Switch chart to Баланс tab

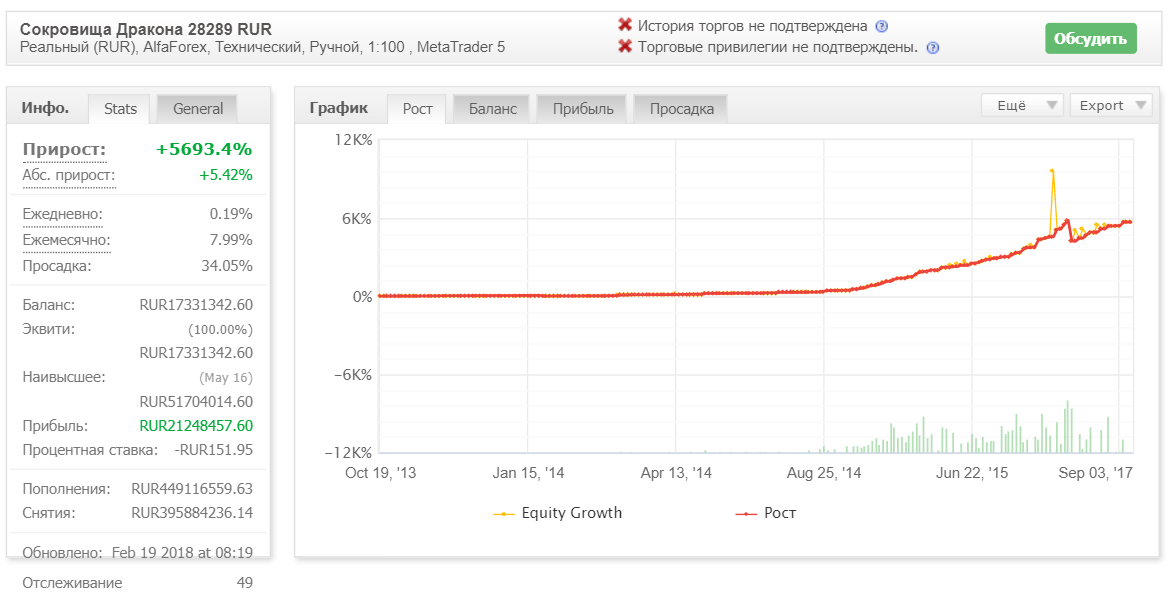(x=493, y=109)
